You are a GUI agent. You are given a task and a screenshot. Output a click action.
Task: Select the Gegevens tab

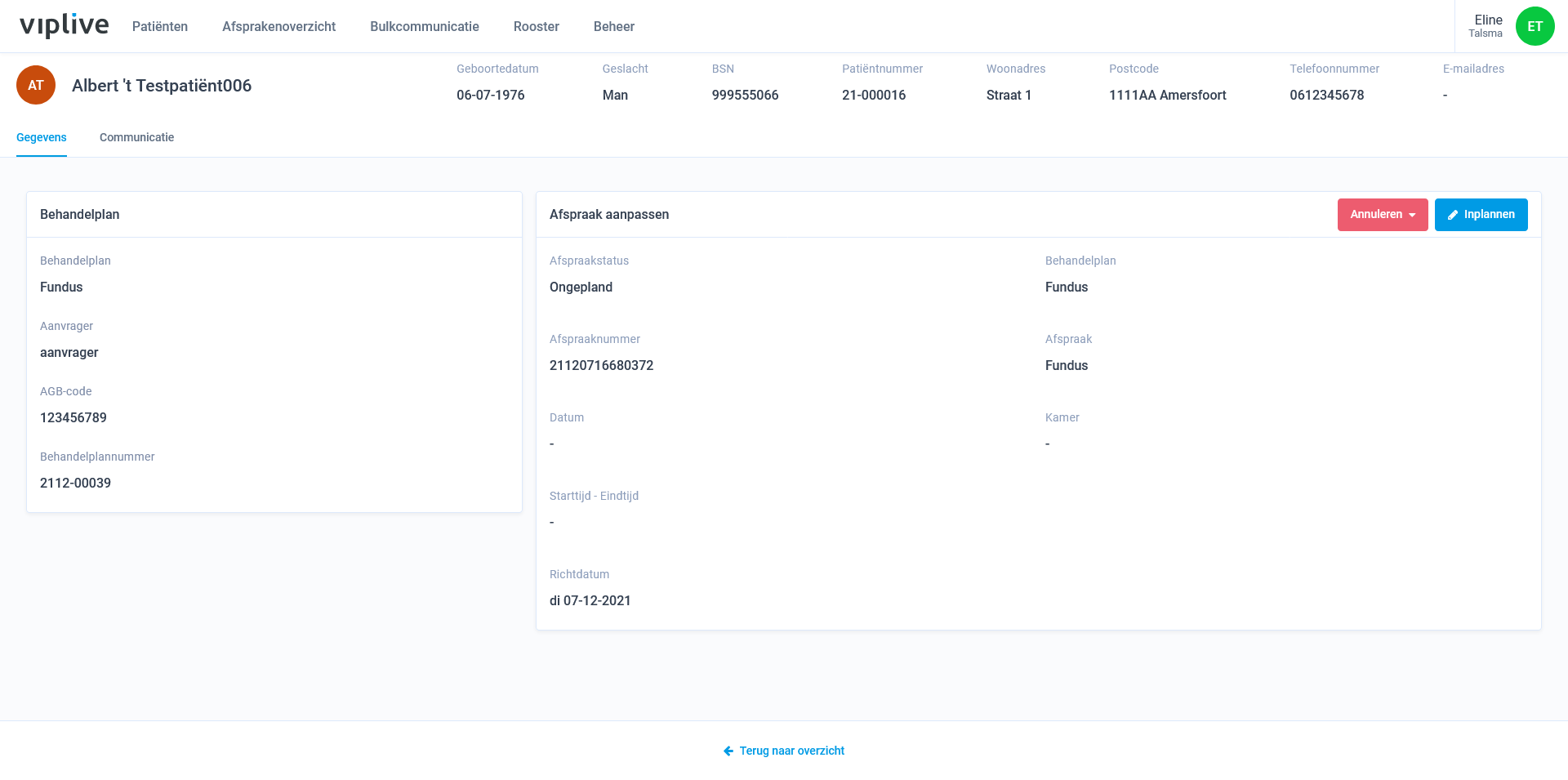point(42,137)
